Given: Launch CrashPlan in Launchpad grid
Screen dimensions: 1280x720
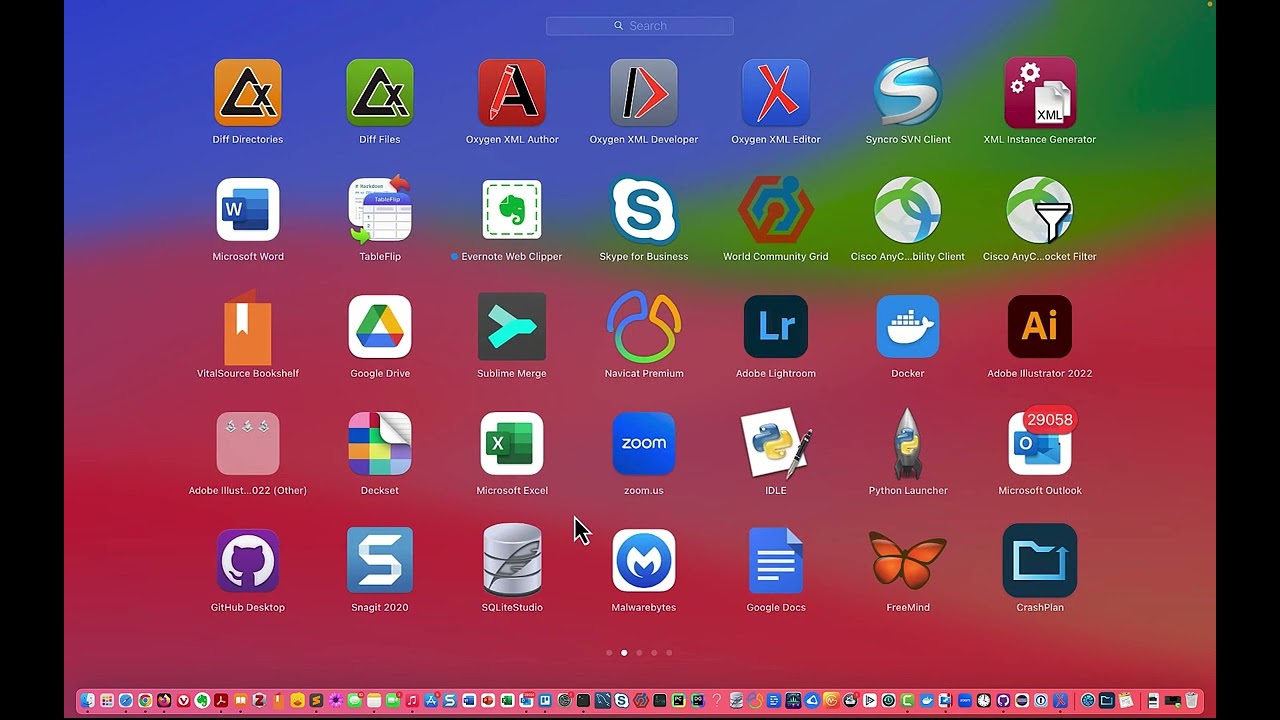Looking at the screenshot, I should tap(1040, 561).
